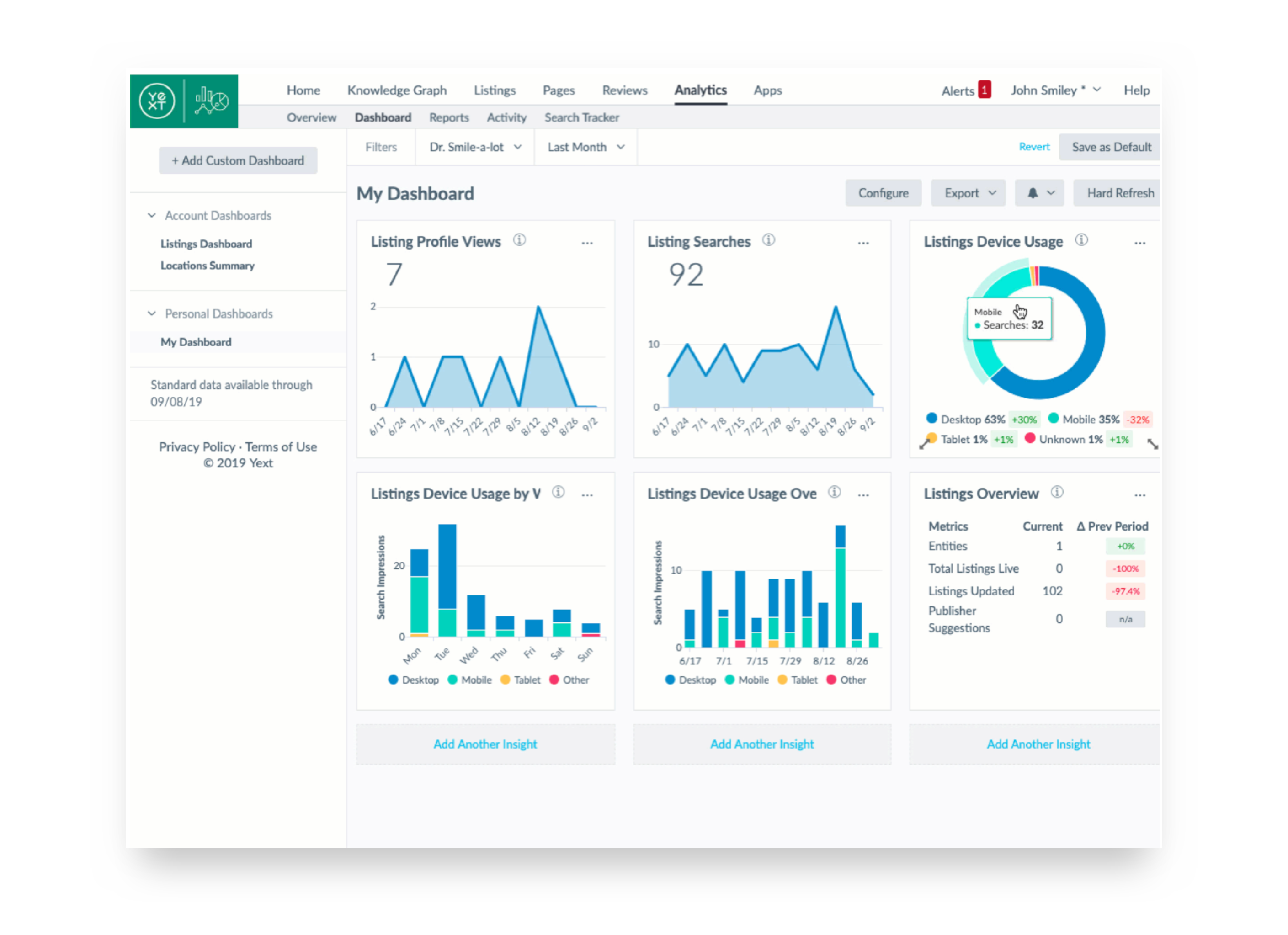Open the Last Month date range dropdown
This screenshot has width=1288, height=935.
pyautogui.click(x=585, y=147)
